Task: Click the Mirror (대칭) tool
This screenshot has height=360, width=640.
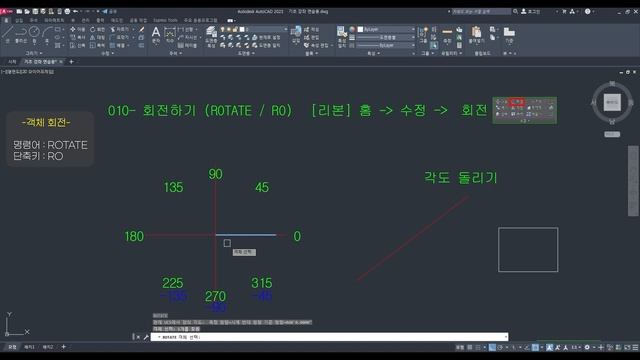Action: point(97,37)
